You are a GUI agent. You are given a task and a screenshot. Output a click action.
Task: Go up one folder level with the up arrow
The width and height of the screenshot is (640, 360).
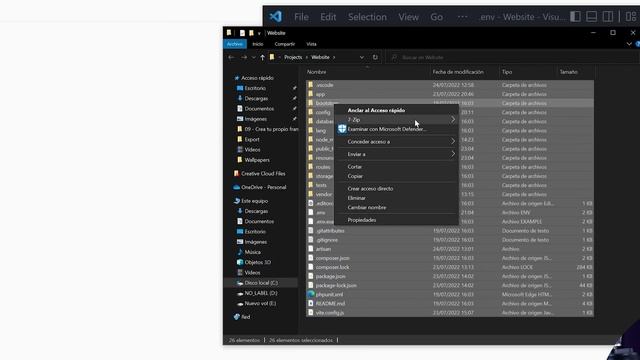tap(262, 57)
